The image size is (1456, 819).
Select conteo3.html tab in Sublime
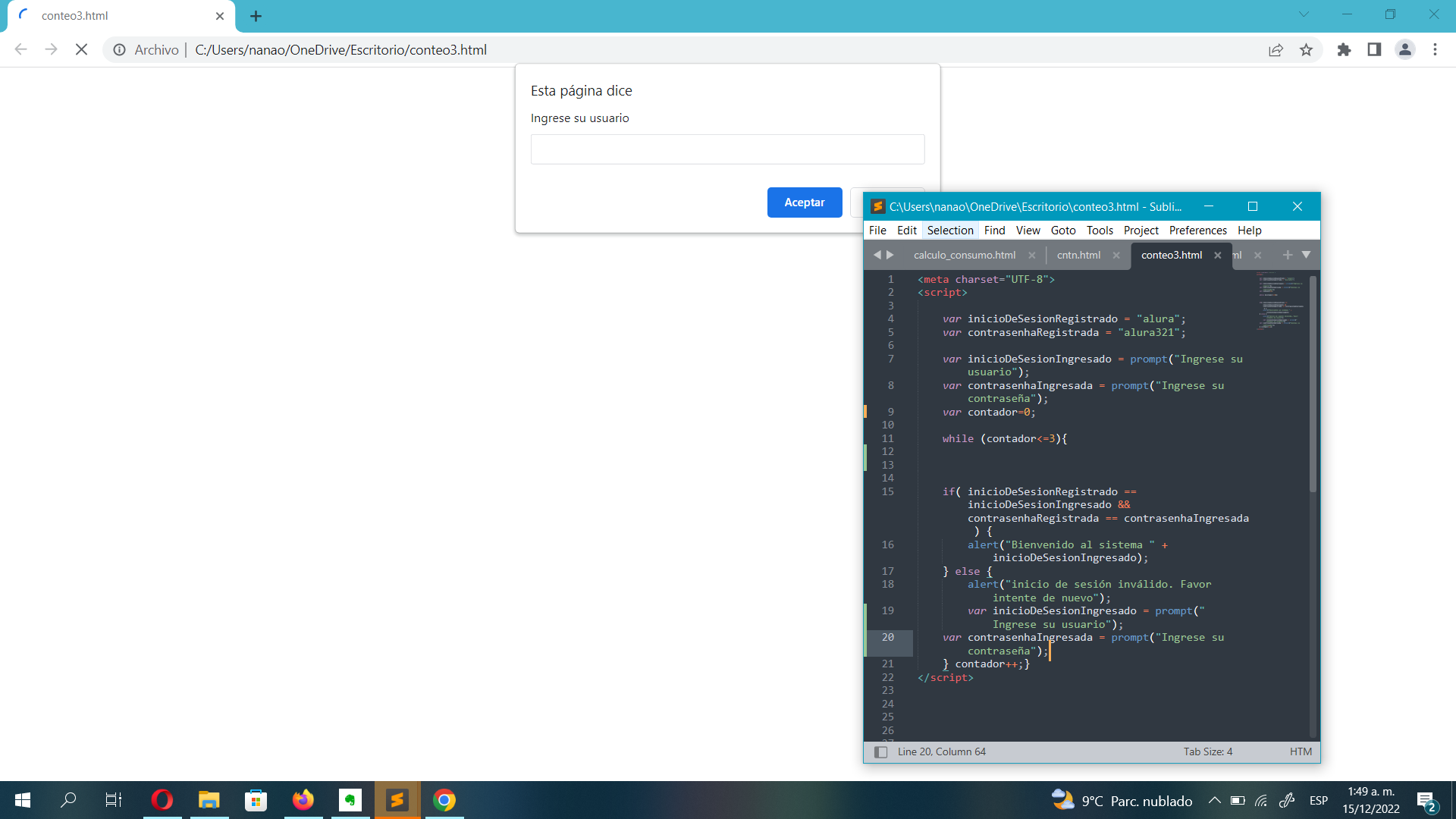(1172, 256)
